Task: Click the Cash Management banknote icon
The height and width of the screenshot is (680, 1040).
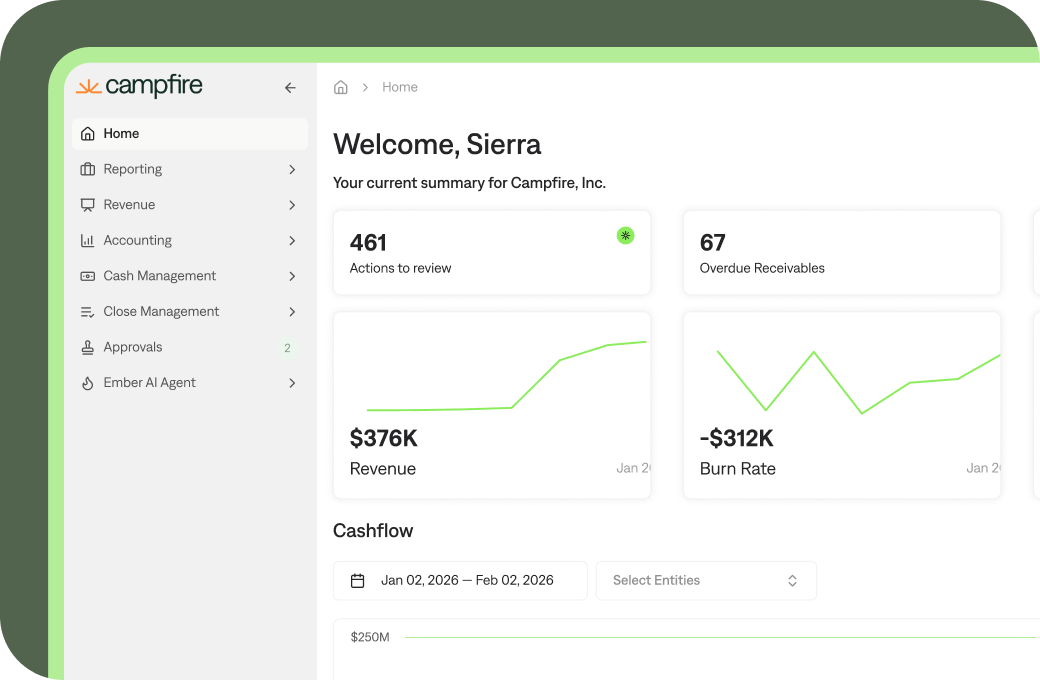Action: click(88, 276)
